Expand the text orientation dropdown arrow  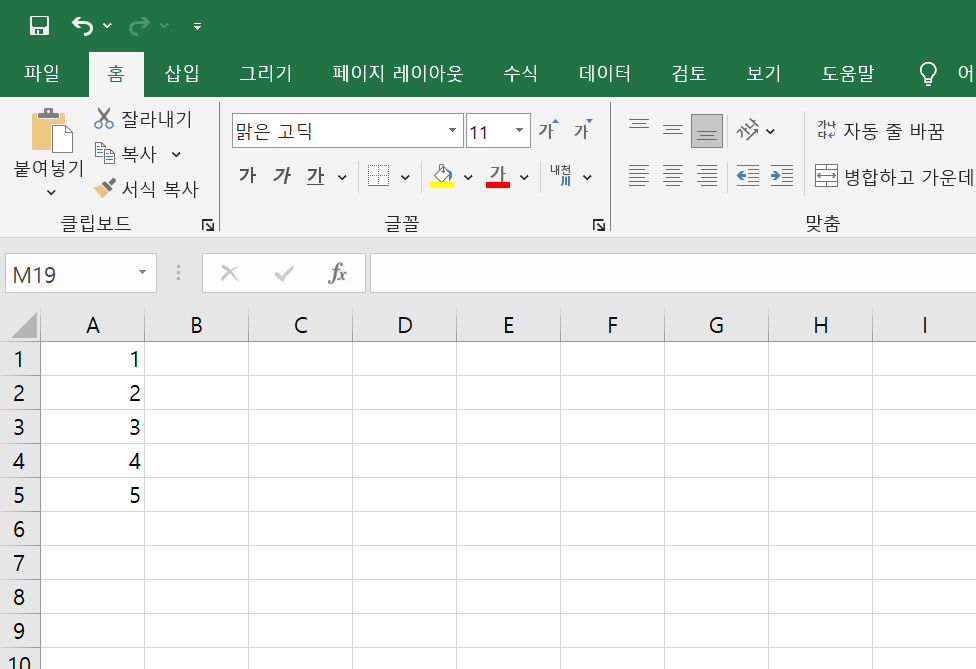(771, 131)
